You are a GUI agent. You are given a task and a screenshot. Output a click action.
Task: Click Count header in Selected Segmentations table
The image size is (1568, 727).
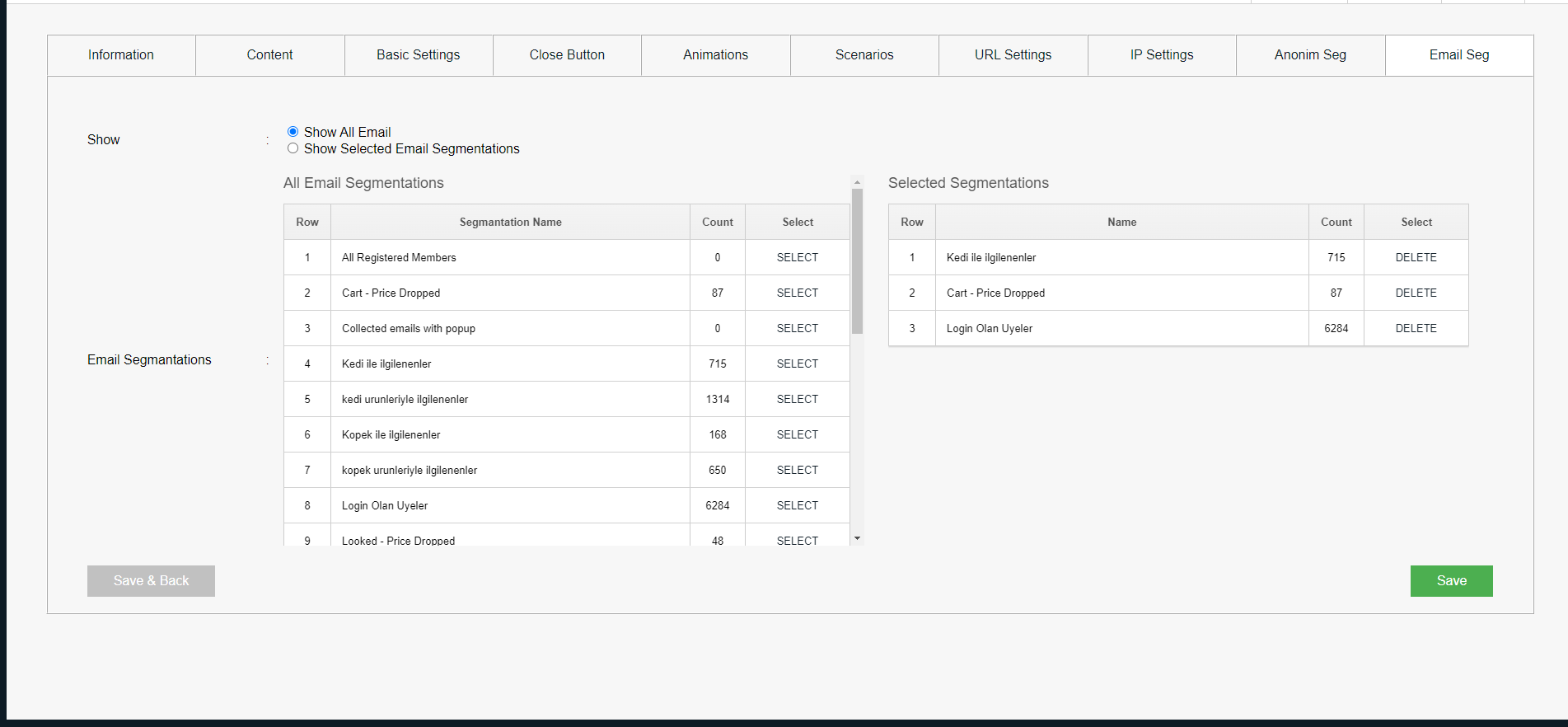pyautogui.click(x=1336, y=222)
